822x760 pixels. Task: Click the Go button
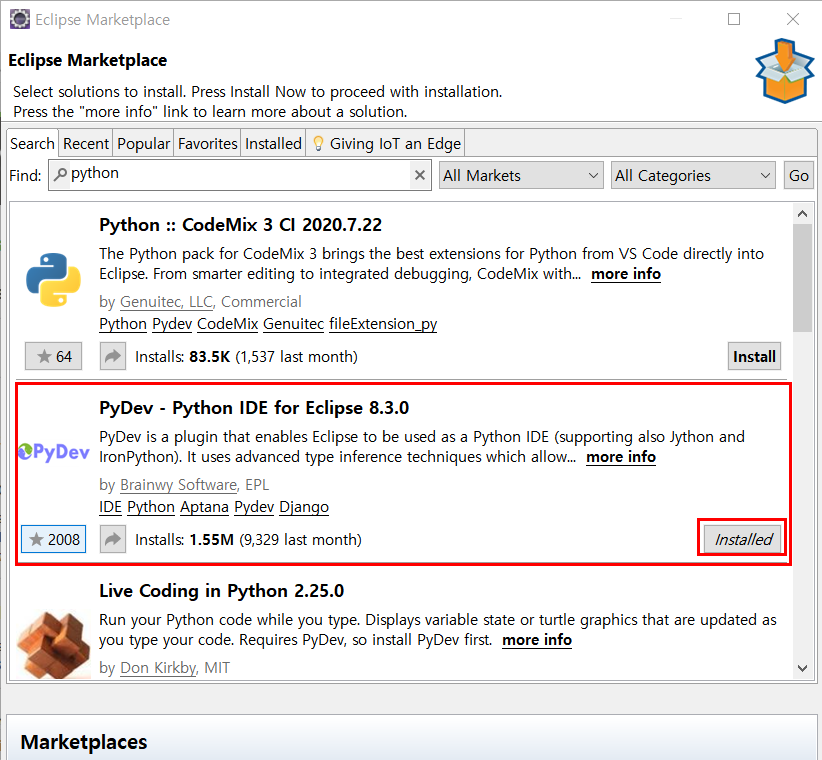798,176
